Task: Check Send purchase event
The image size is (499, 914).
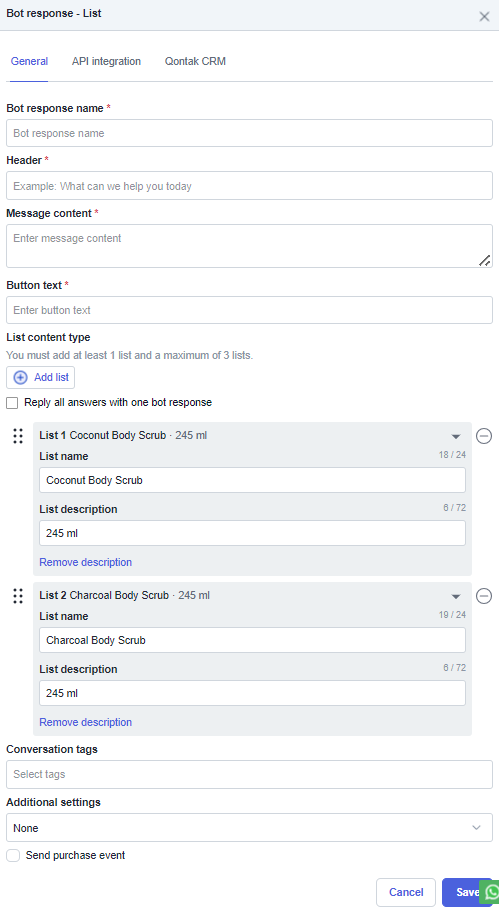Action: click(13, 855)
